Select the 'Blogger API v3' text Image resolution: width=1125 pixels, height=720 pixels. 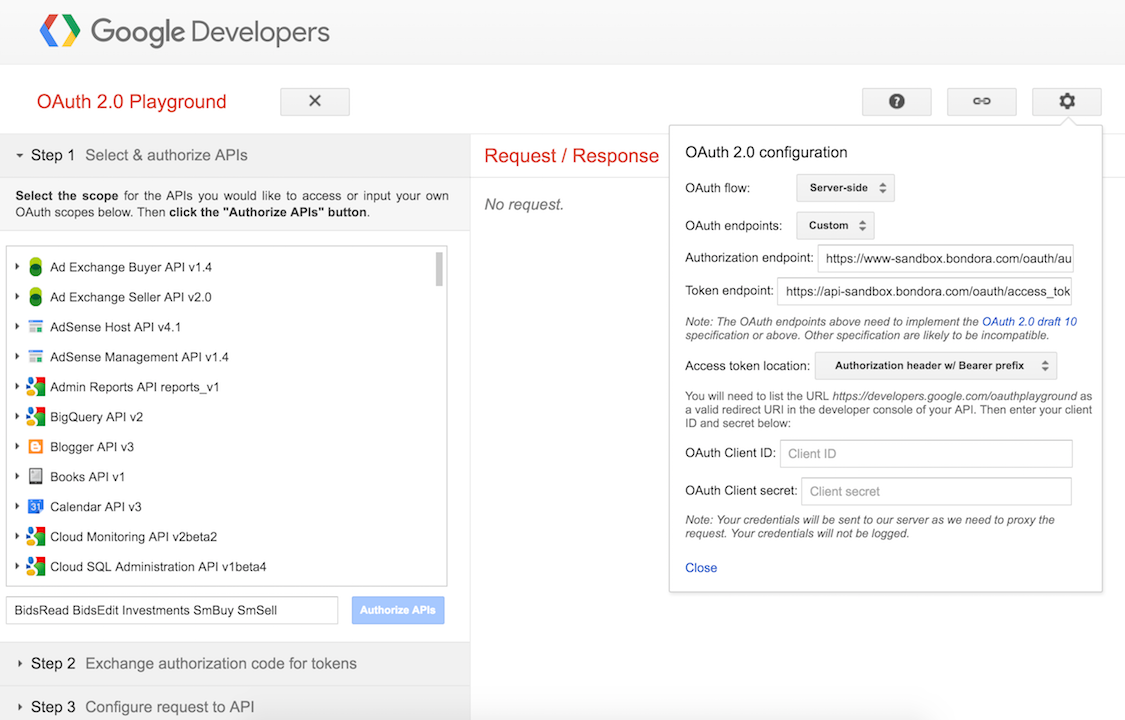[92, 447]
